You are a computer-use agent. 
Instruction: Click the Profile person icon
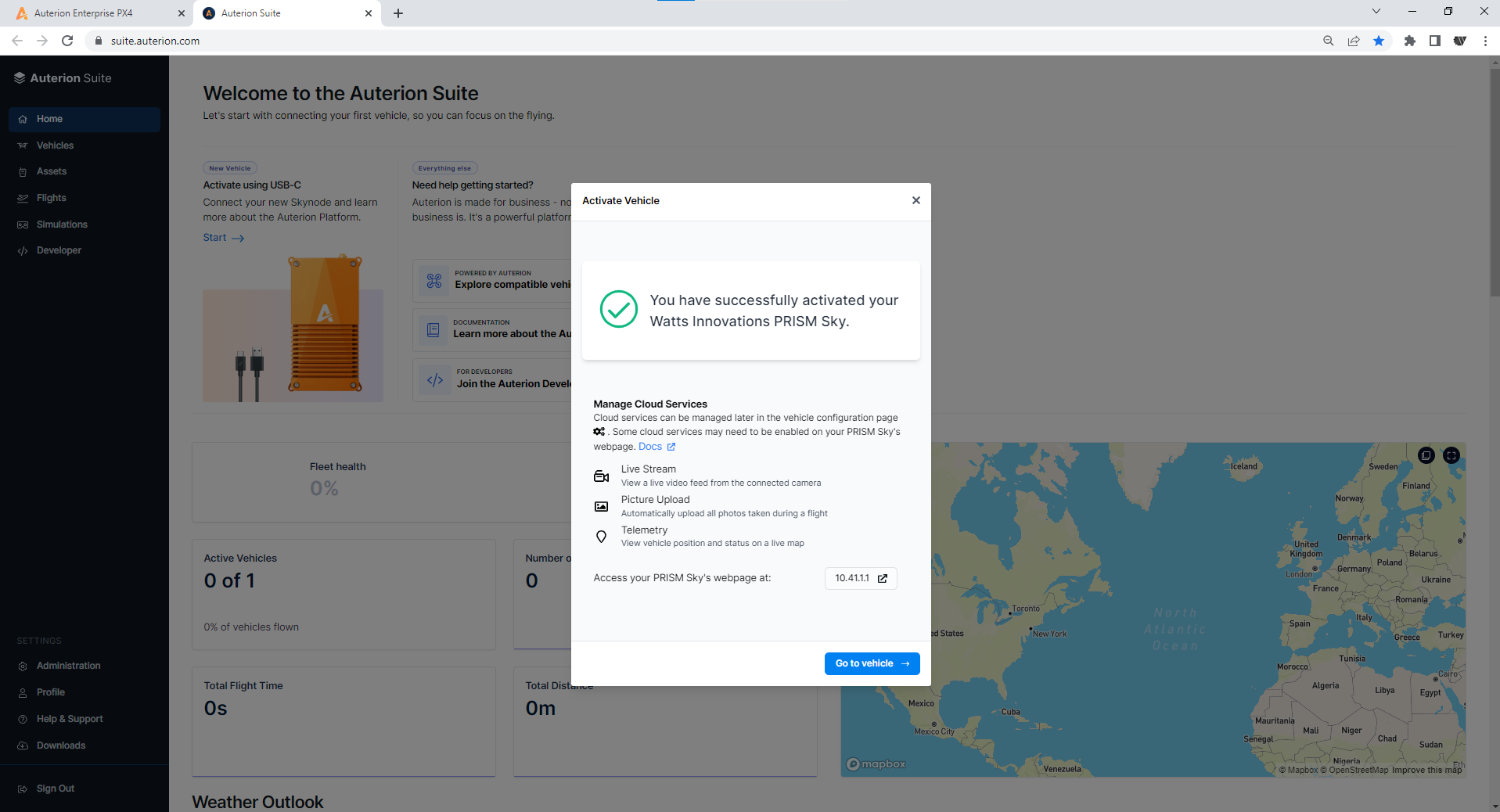pyautogui.click(x=23, y=693)
